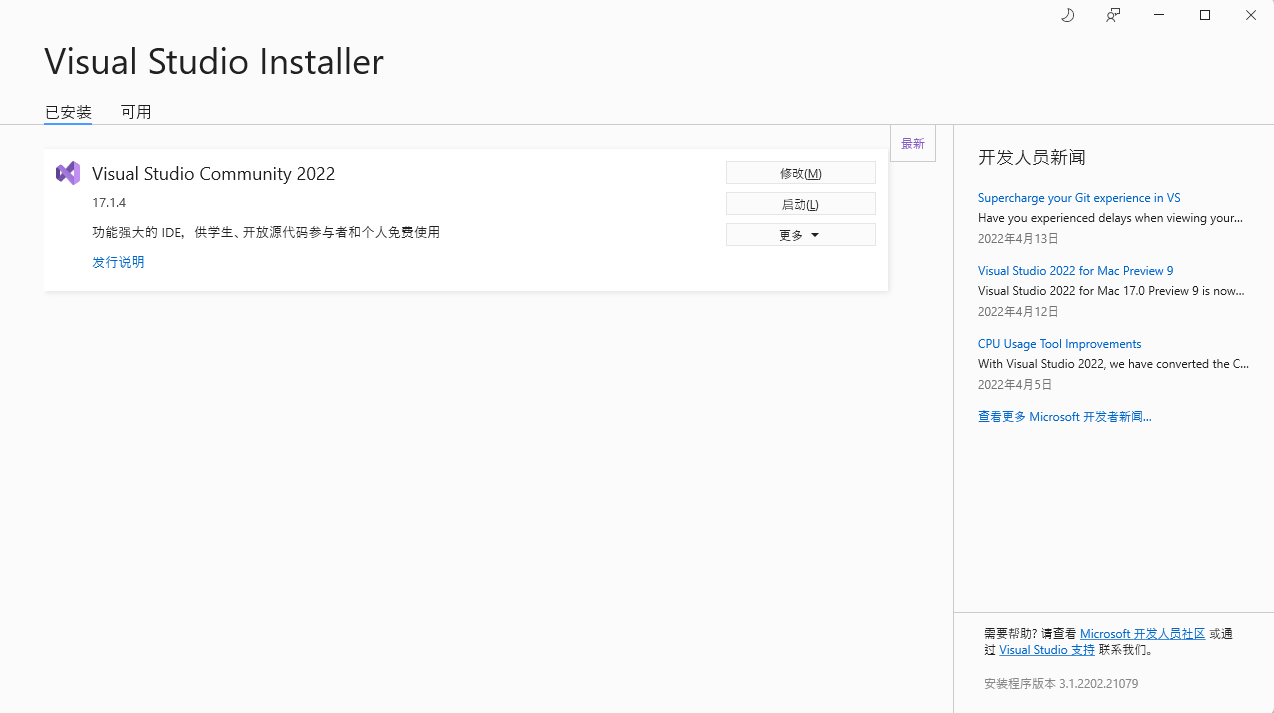The image size is (1274, 713).
Task: Click the Visual Studio Community 2022 logo
Action: point(68,173)
